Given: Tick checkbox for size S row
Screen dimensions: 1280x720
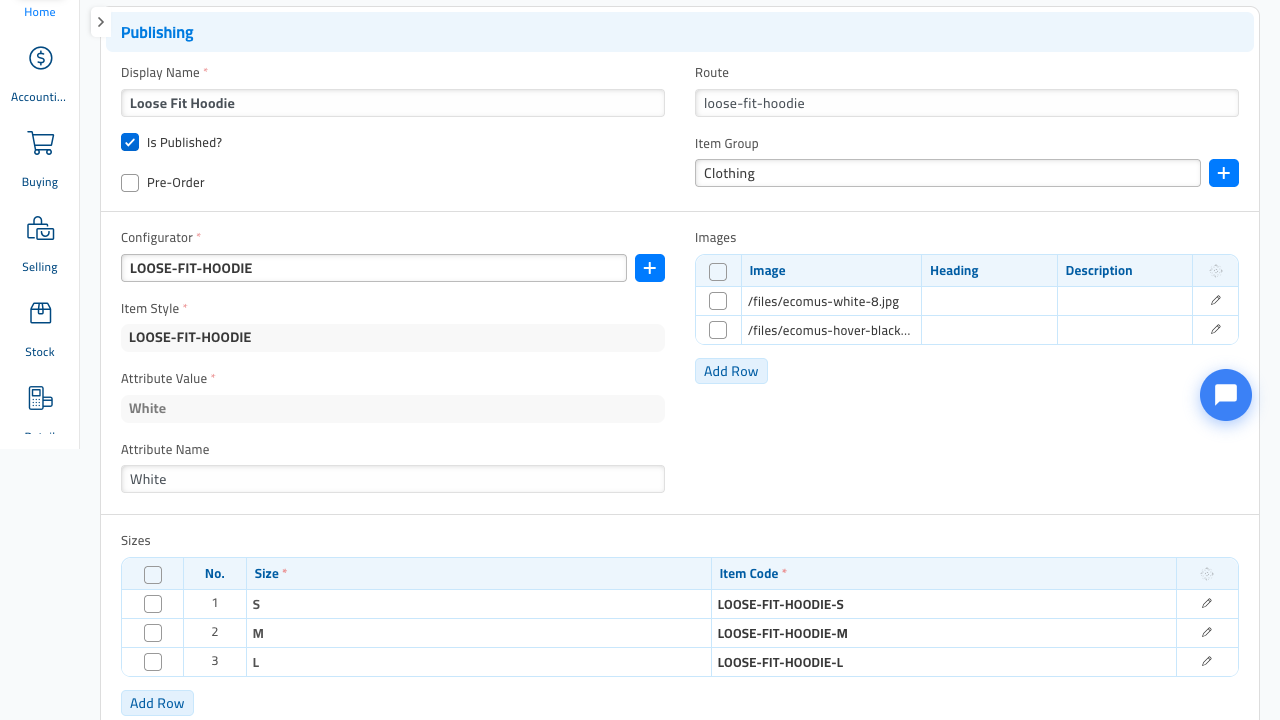Looking at the screenshot, I should click(153, 604).
